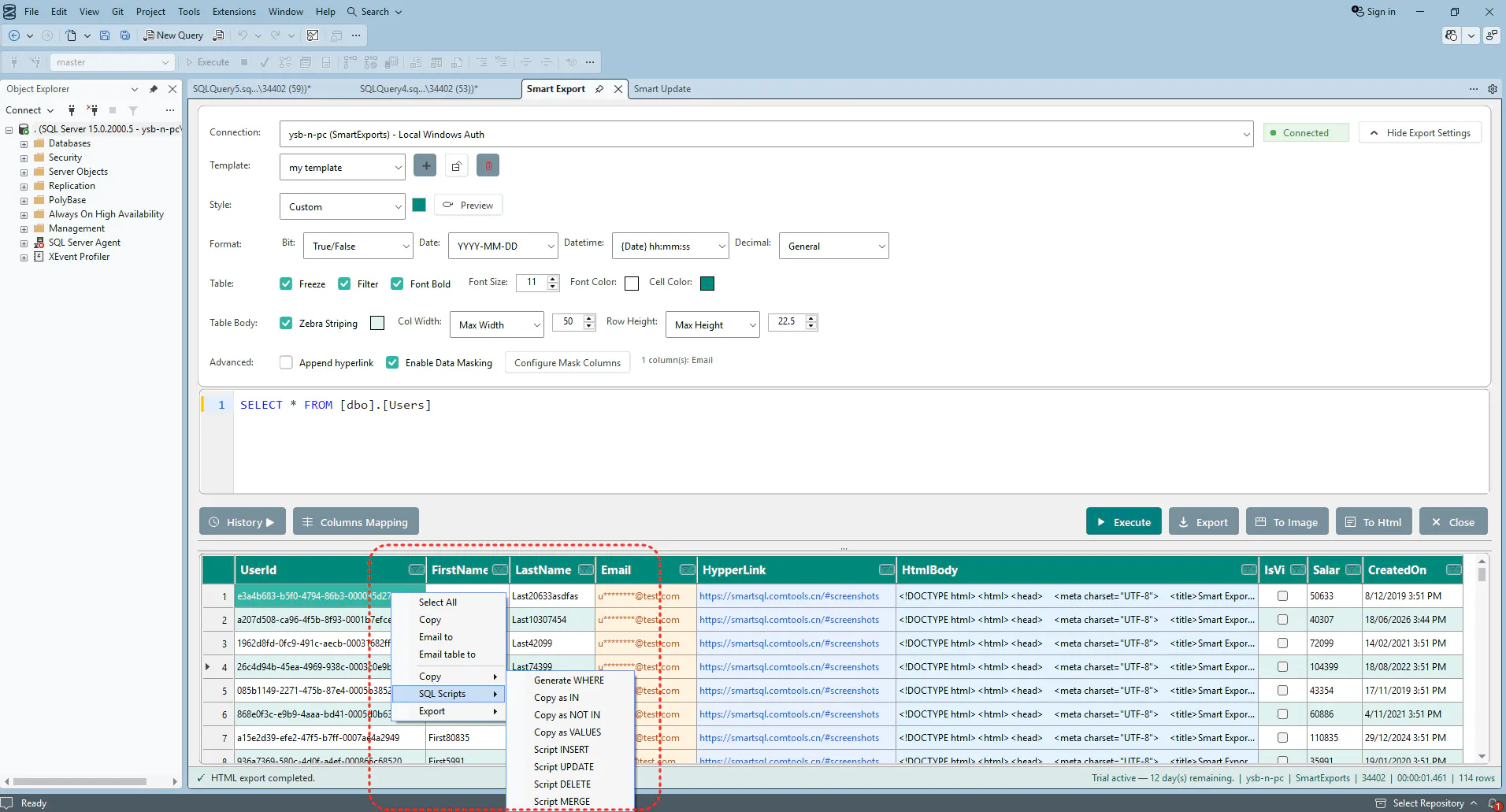Toggle the Freeze checkbox
Image resolution: width=1506 pixels, height=812 pixels.
pyautogui.click(x=286, y=284)
